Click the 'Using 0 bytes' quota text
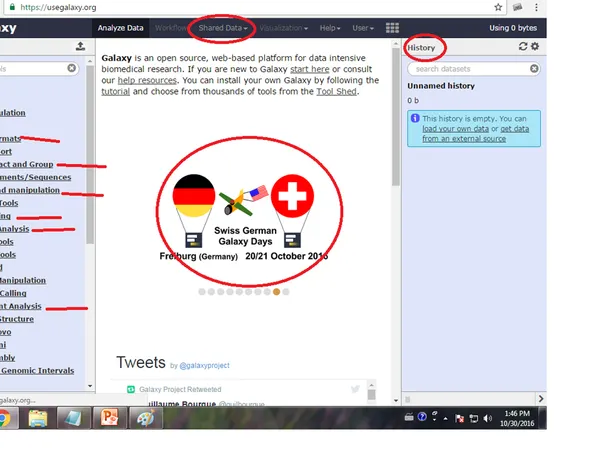The image size is (600, 450). tap(513, 28)
